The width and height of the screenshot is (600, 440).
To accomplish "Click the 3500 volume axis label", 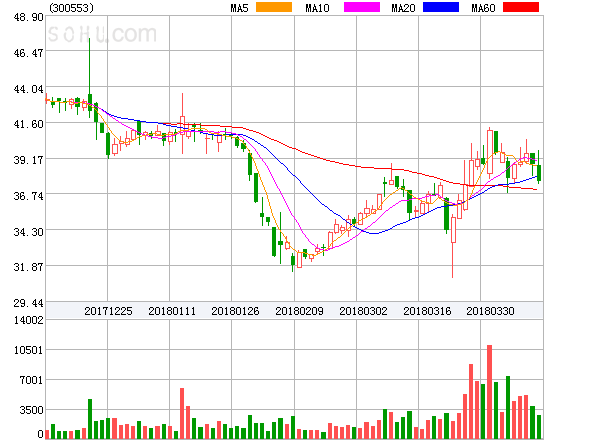I will click(x=31, y=411).
